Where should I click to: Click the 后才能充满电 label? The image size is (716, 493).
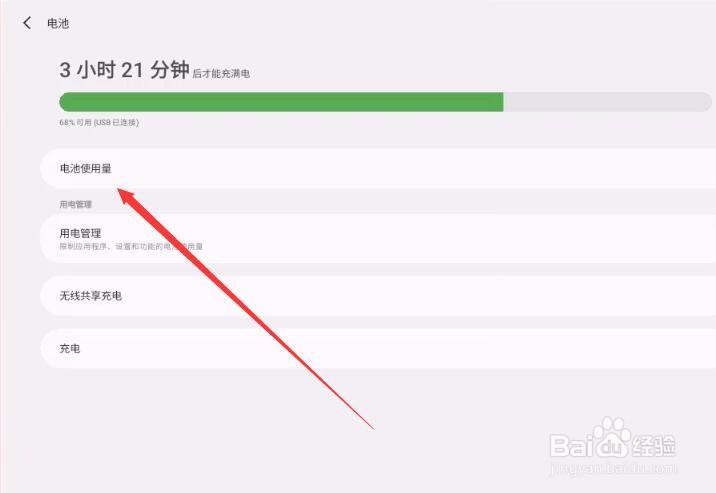(221, 73)
